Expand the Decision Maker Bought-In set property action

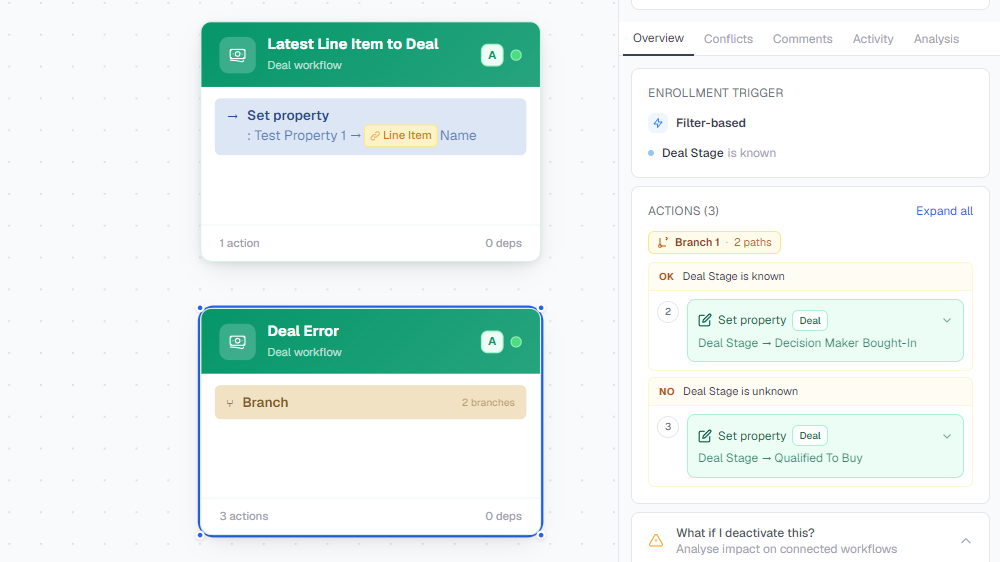[947, 320]
